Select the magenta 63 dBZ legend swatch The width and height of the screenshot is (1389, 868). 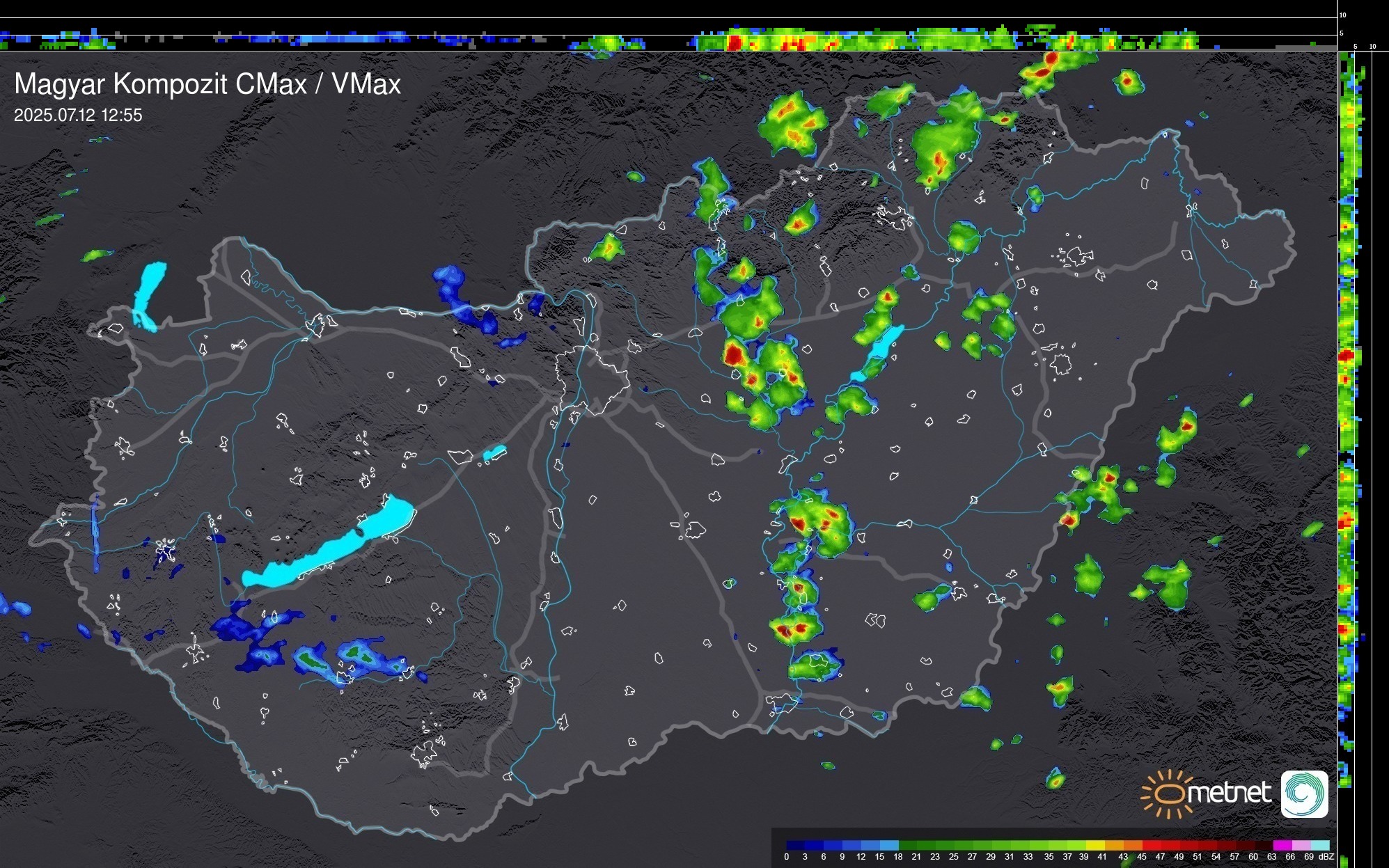pyautogui.click(x=1282, y=845)
